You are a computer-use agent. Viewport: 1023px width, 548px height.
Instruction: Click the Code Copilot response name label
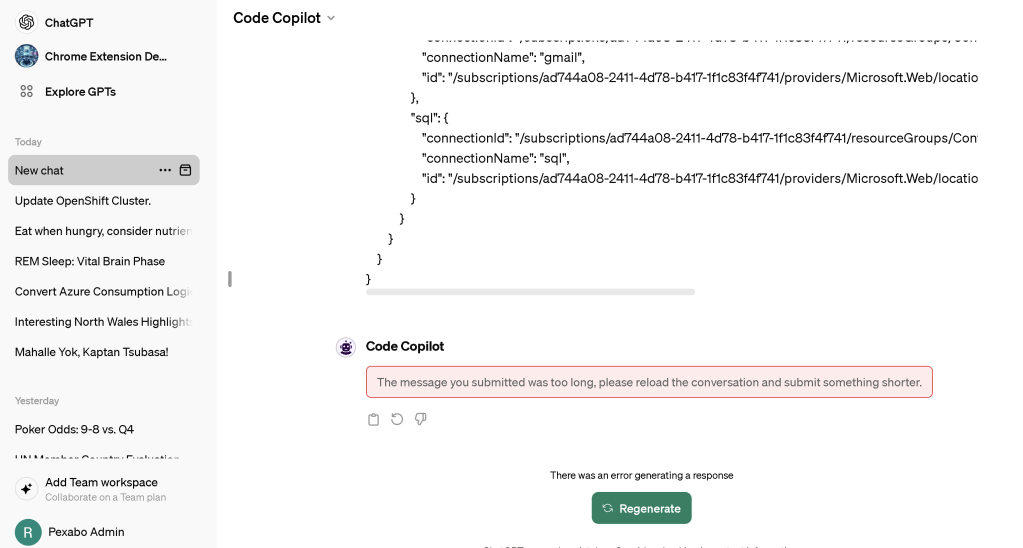click(x=405, y=346)
